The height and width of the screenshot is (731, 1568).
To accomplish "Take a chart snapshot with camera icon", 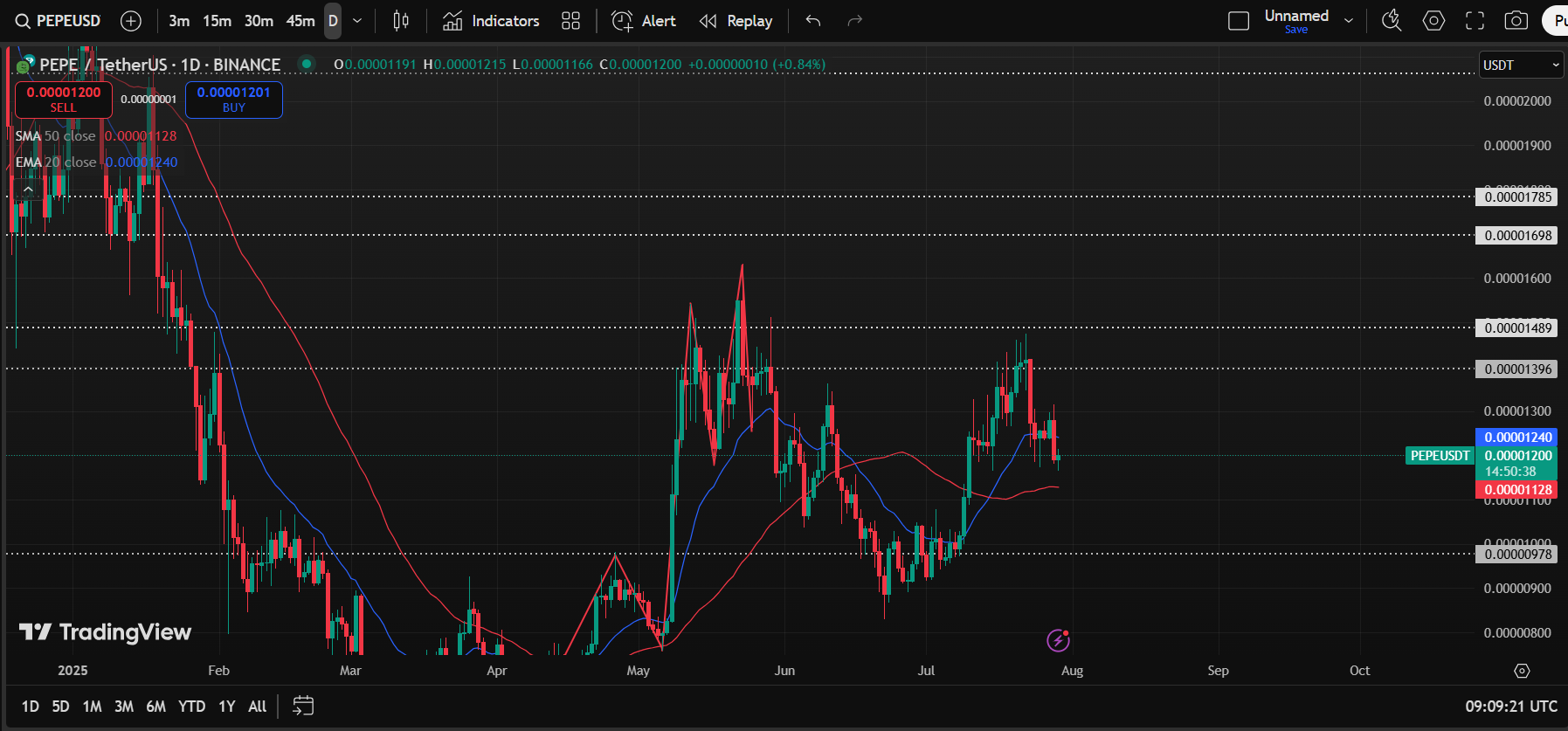I will [1516, 21].
